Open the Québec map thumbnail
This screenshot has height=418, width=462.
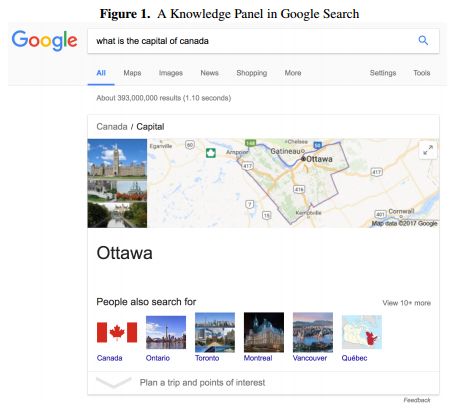tap(362, 332)
